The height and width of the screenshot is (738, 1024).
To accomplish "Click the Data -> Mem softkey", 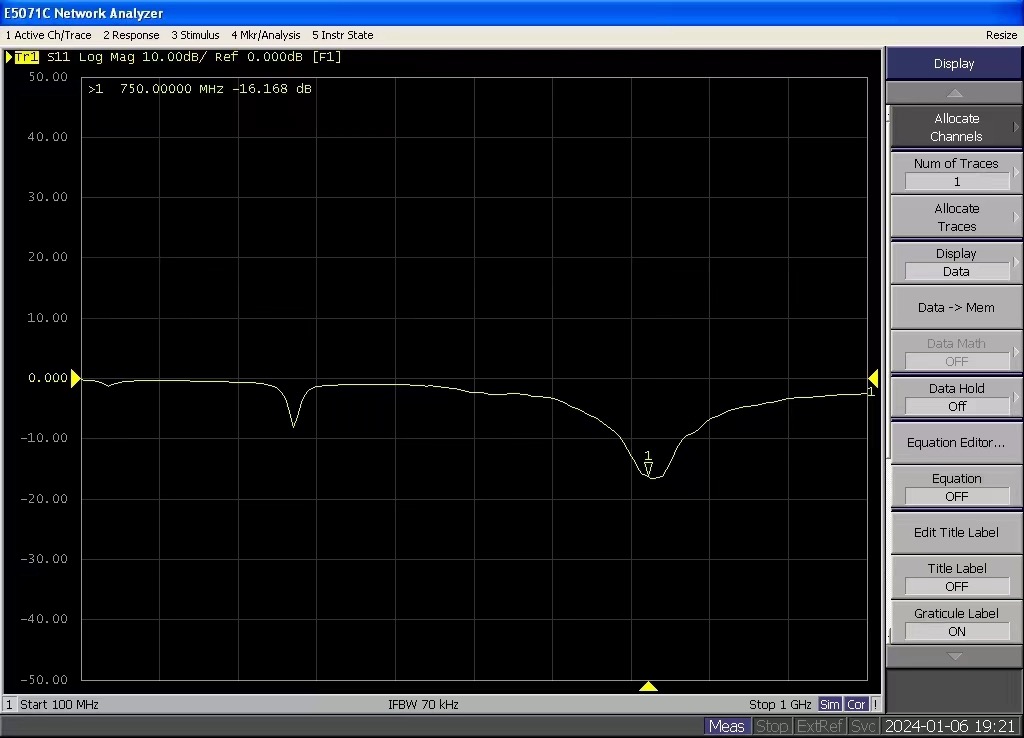I will coord(956,307).
